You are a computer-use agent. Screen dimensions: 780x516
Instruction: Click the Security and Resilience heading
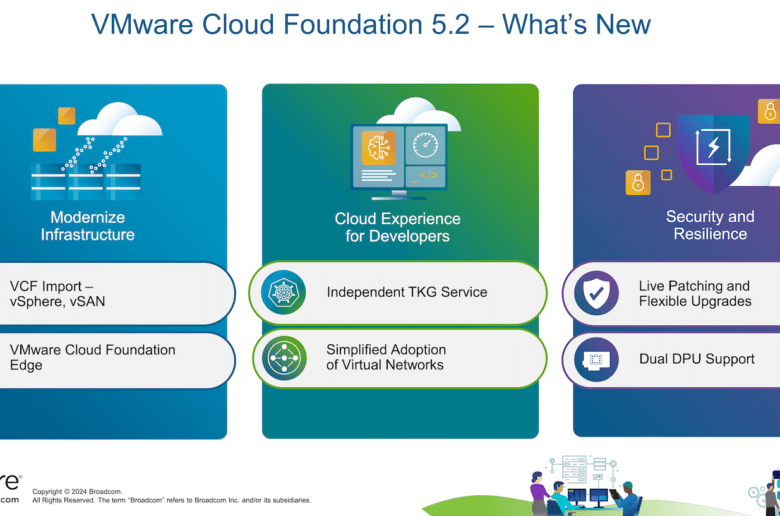[710, 225]
